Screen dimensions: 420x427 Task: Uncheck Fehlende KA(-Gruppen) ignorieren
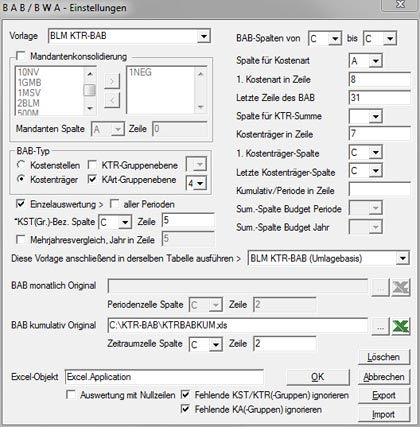point(185,409)
